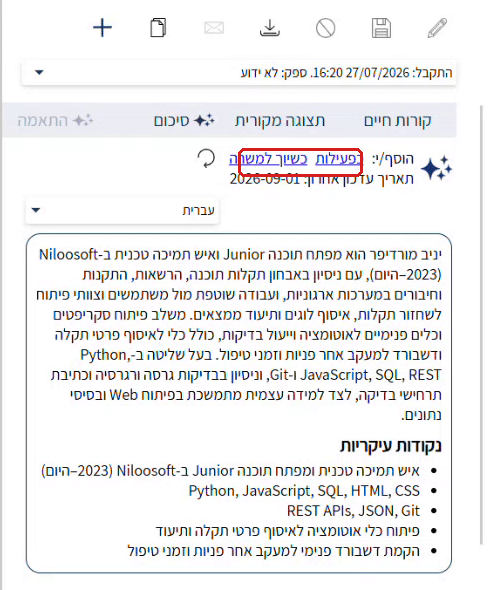This screenshot has width=490, height=590.
Task: Click the הוסף/י: label
Action: 393,159
